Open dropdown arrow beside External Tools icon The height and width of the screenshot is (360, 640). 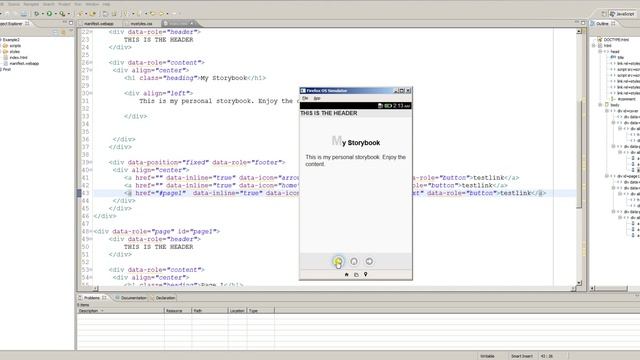tap(68, 14)
